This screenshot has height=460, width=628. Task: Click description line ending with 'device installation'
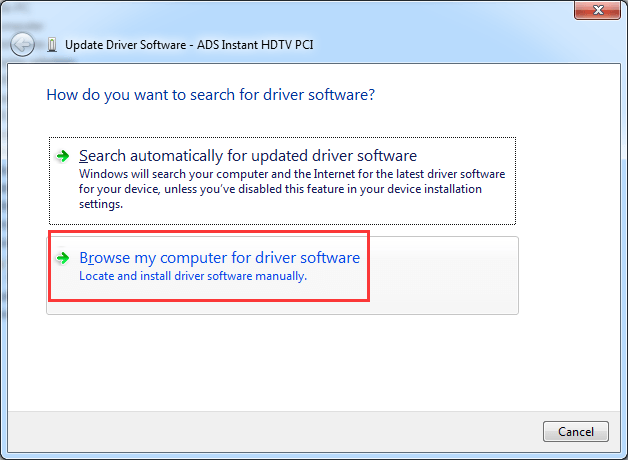280,189
